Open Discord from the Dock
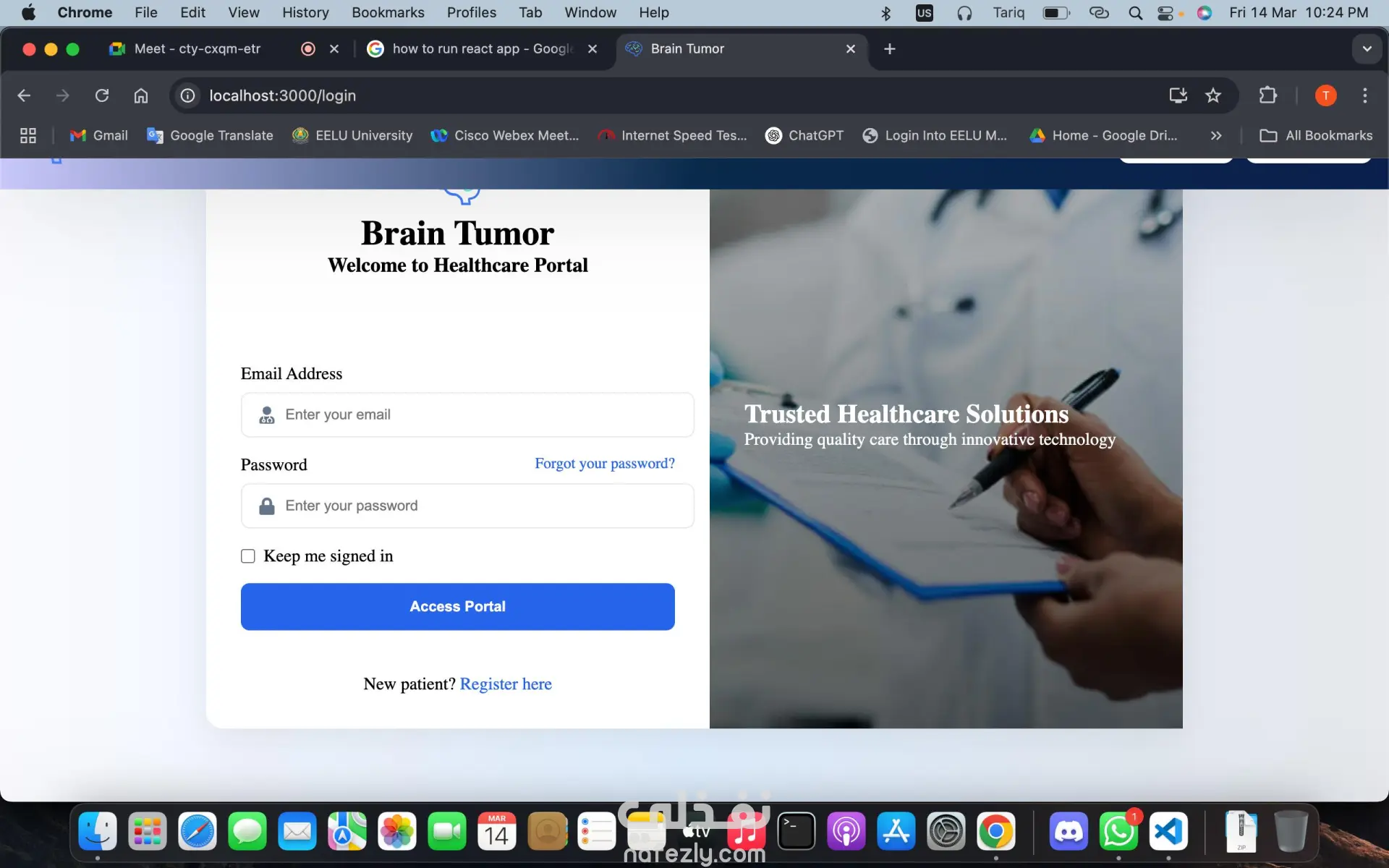The image size is (1389, 868). pyautogui.click(x=1069, y=831)
